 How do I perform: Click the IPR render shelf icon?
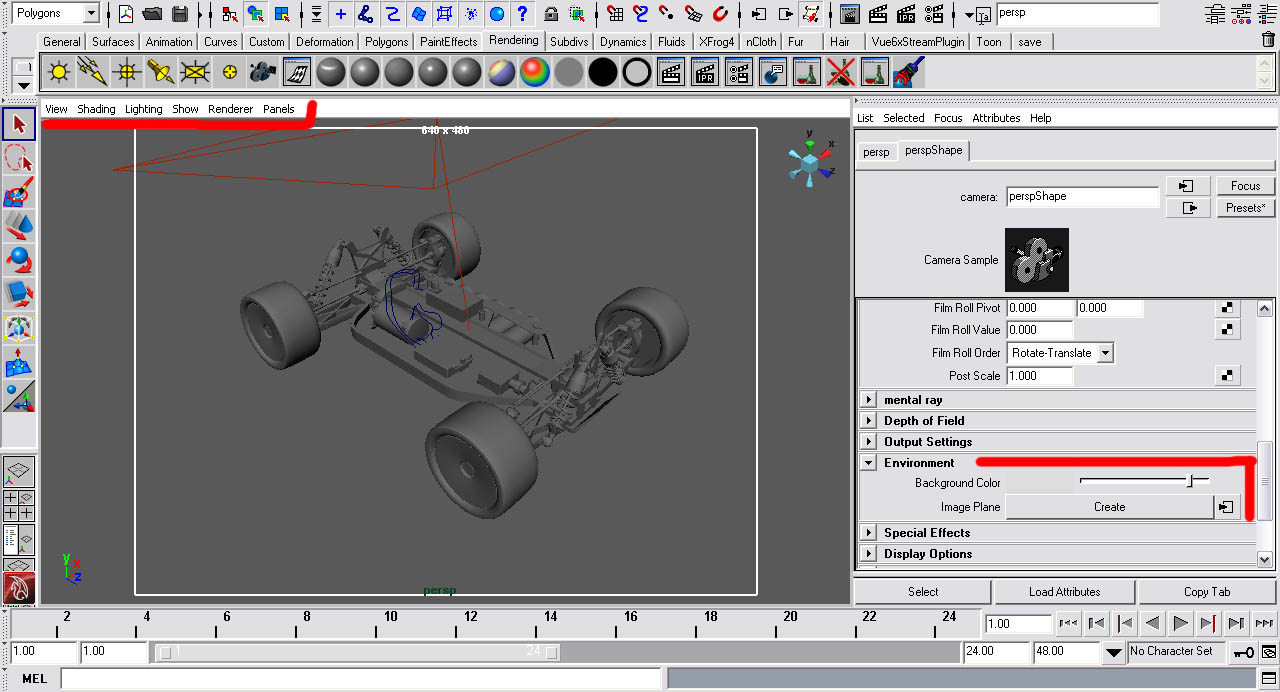pyautogui.click(x=705, y=72)
